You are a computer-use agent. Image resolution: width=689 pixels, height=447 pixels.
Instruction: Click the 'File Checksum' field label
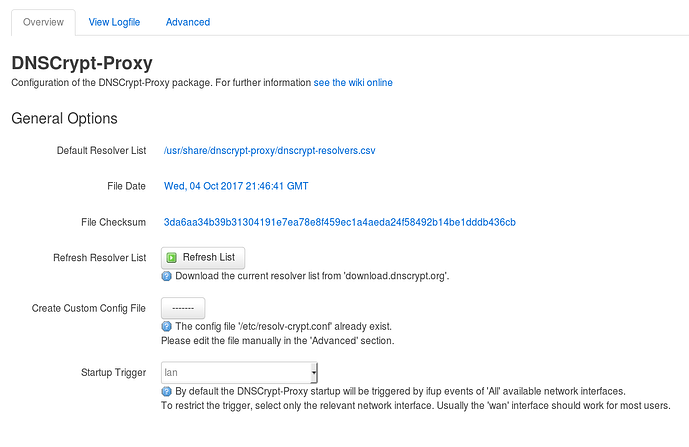pos(113,221)
